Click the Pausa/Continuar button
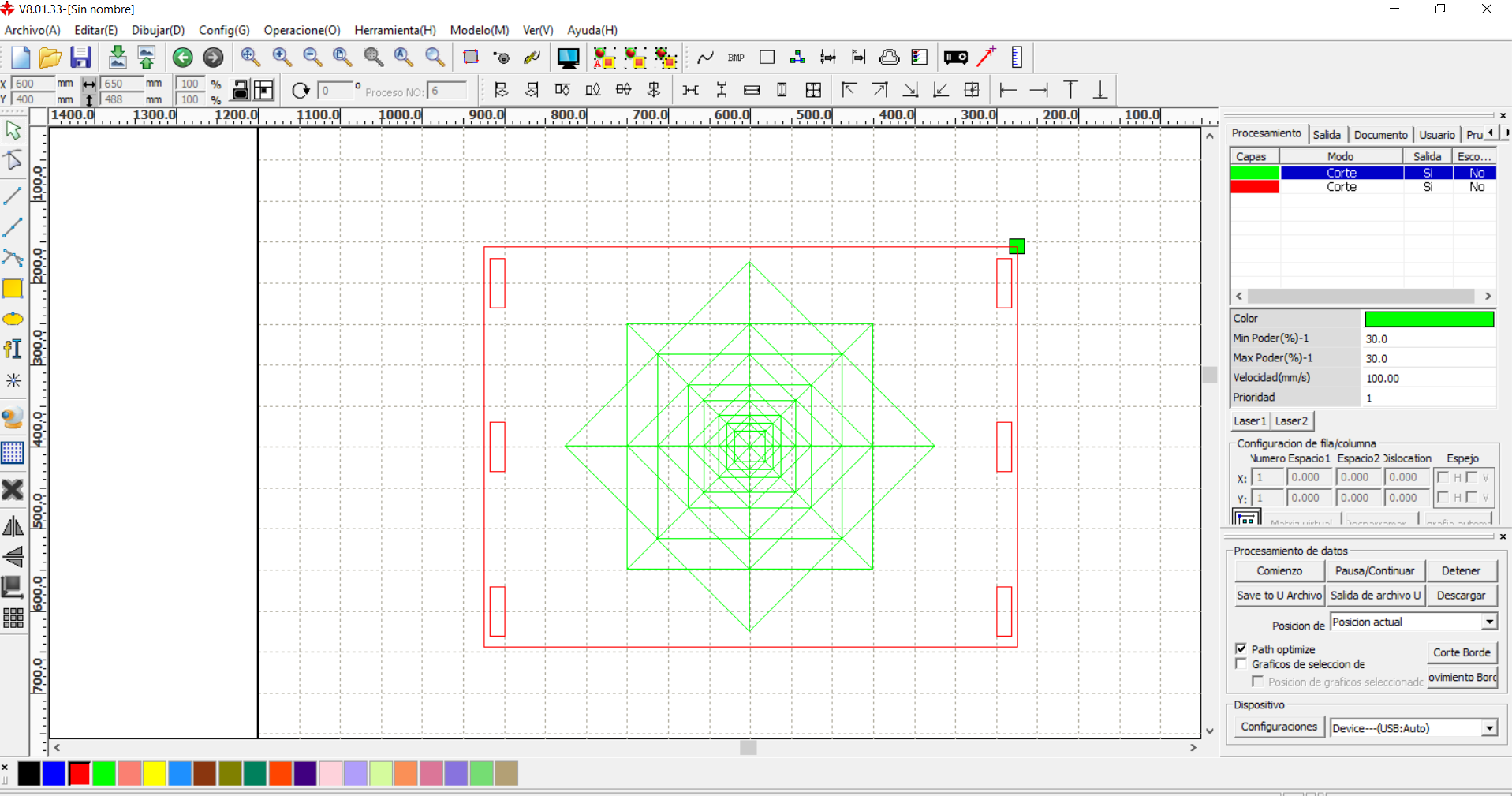 coord(1375,570)
